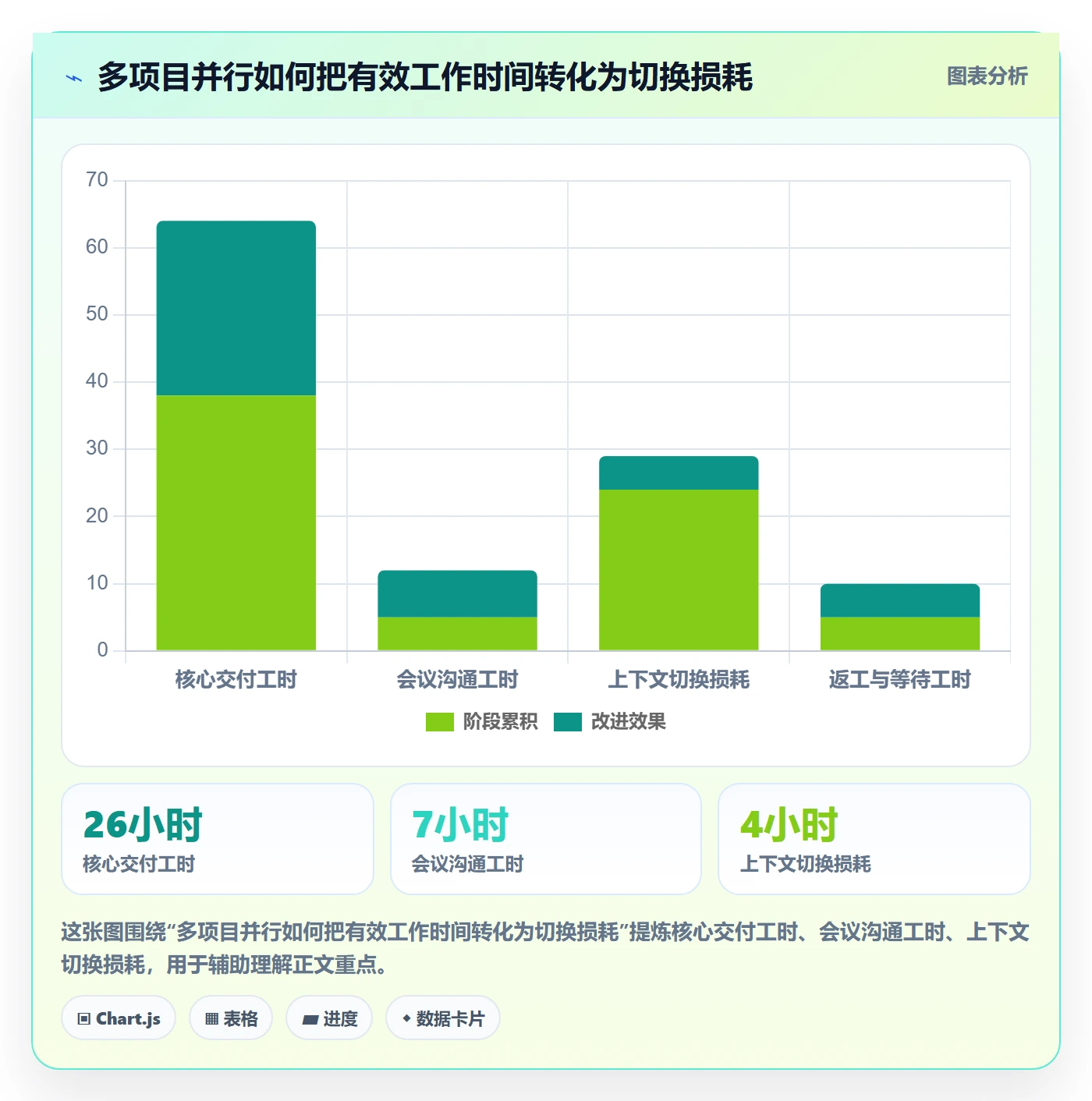Click the 会议沟通工时 x-axis label
Viewport: 1092px width, 1101px height.
click(x=458, y=680)
